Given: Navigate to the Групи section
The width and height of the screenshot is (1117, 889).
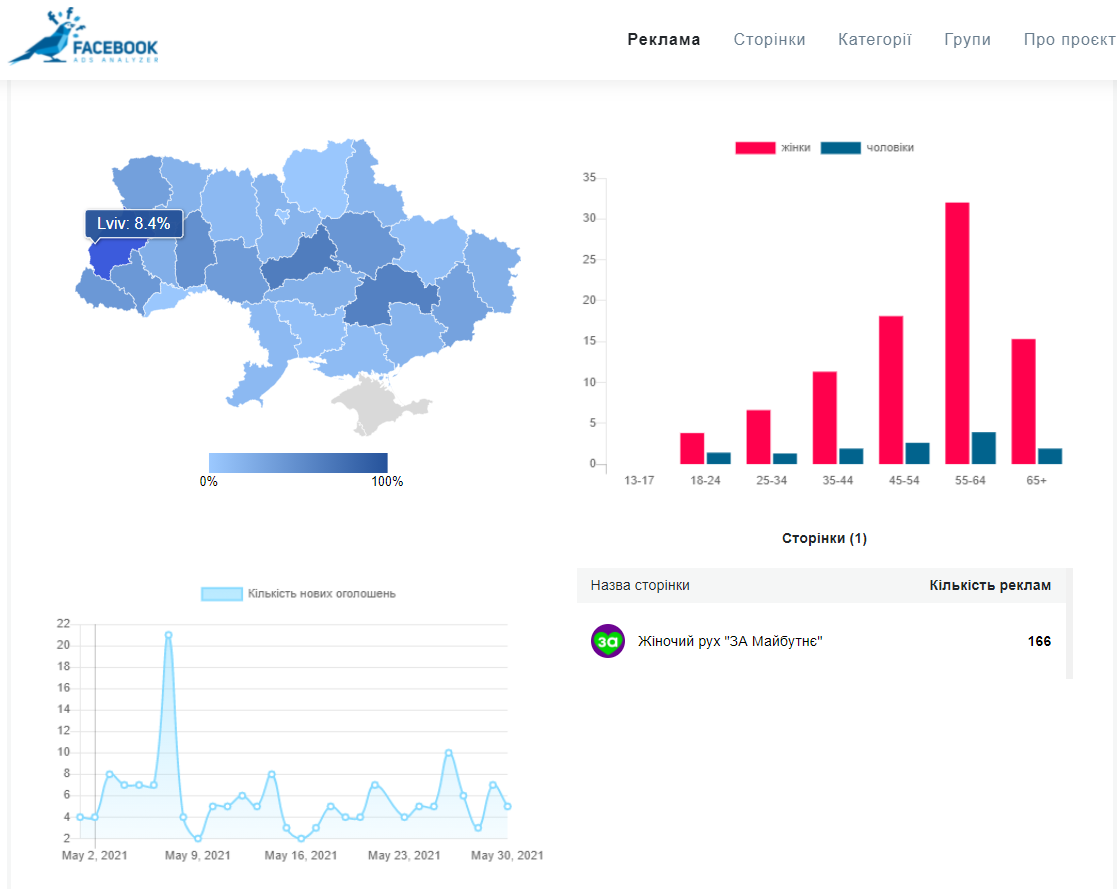Looking at the screenshot, I should 967,40.
